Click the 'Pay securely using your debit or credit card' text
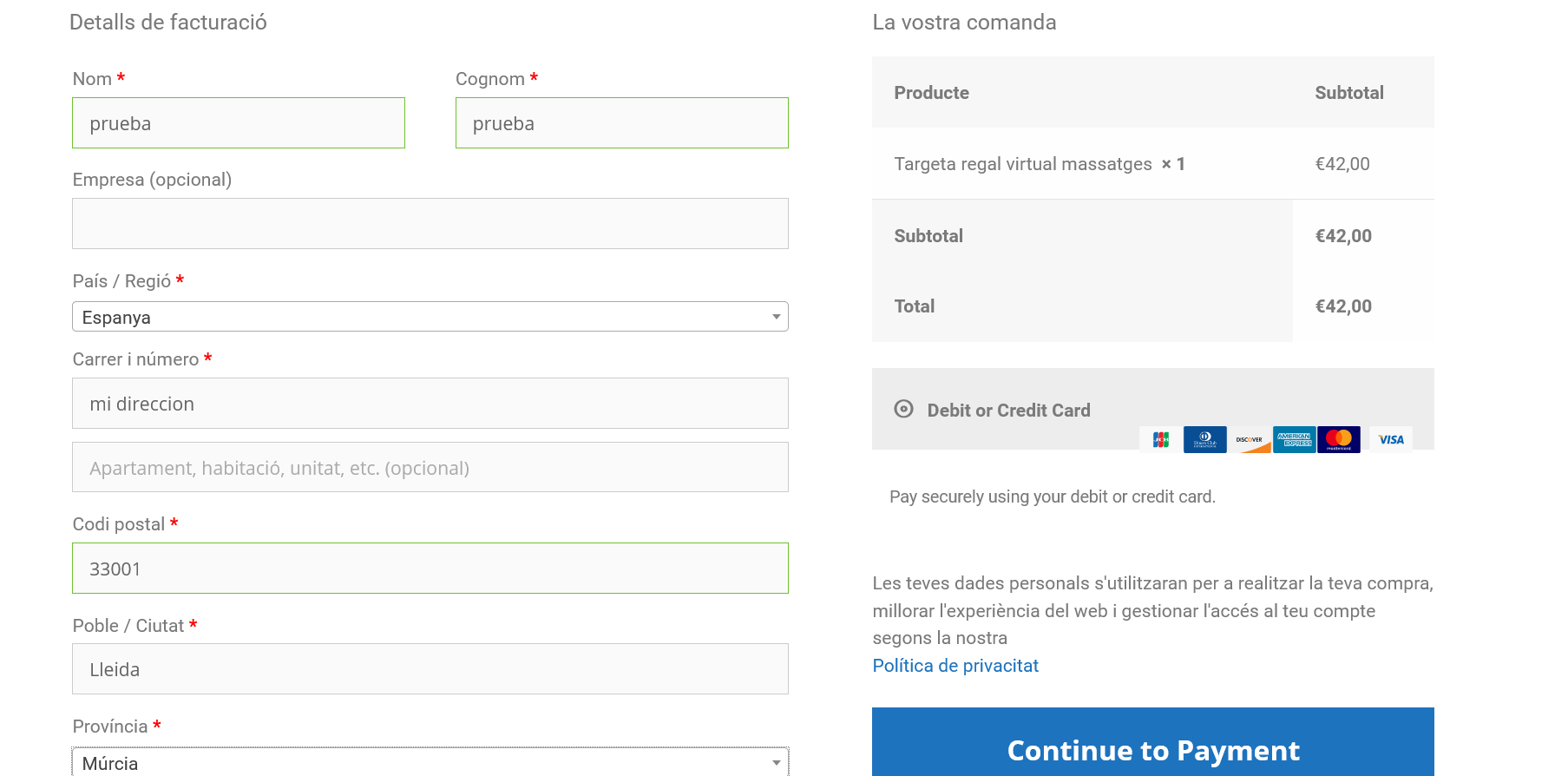Image resolution: width=1568 pixels, height=776 pixels. (1053, 497)
